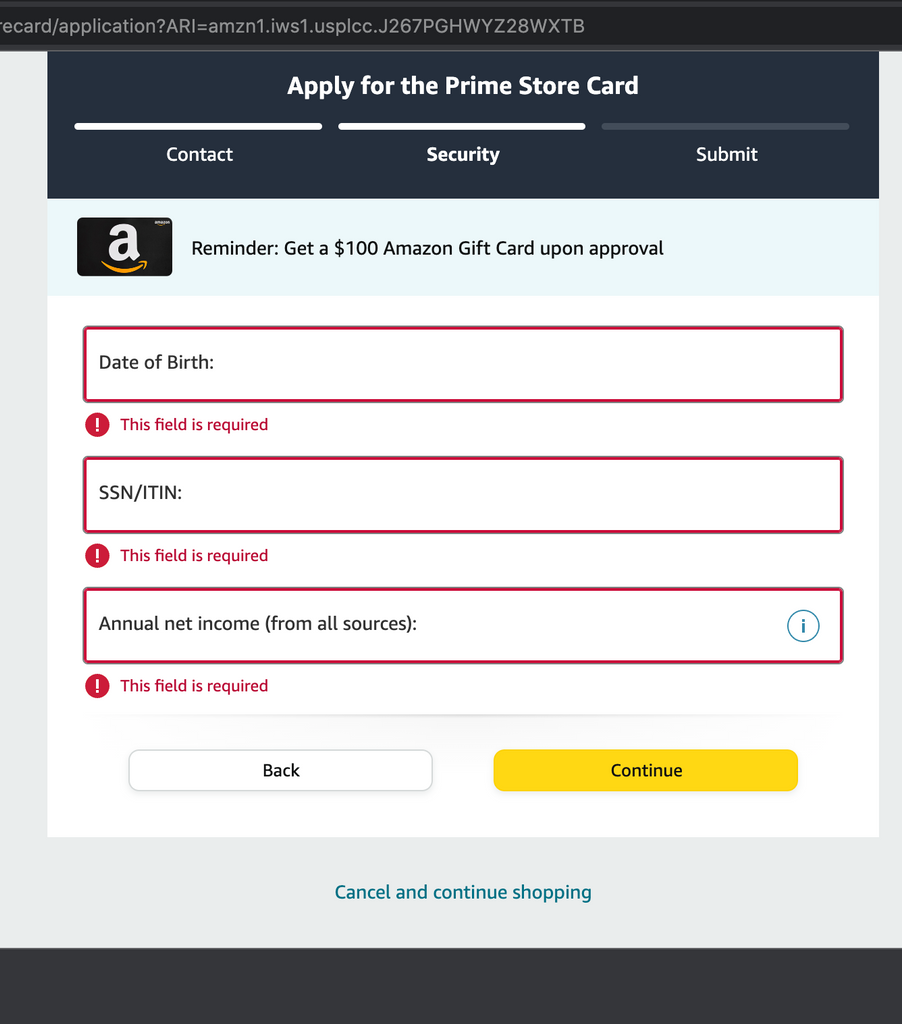The image size is (902, 1024).
Task: Go to the Contact step
Action: tap(199, 154)
